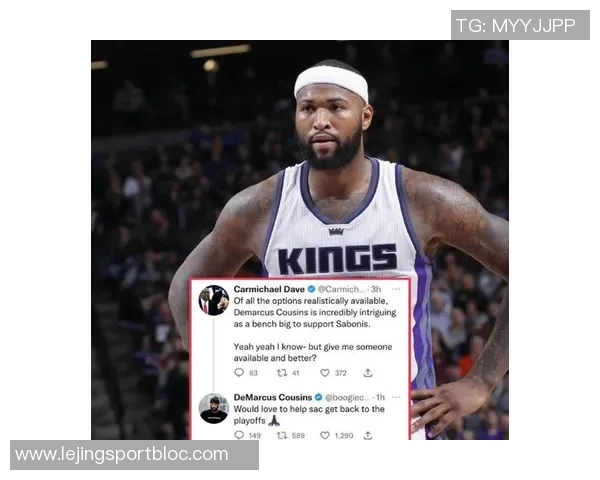
Task: Open DeMarcus Cousins' profile avatar
Action: coord(214,408)
